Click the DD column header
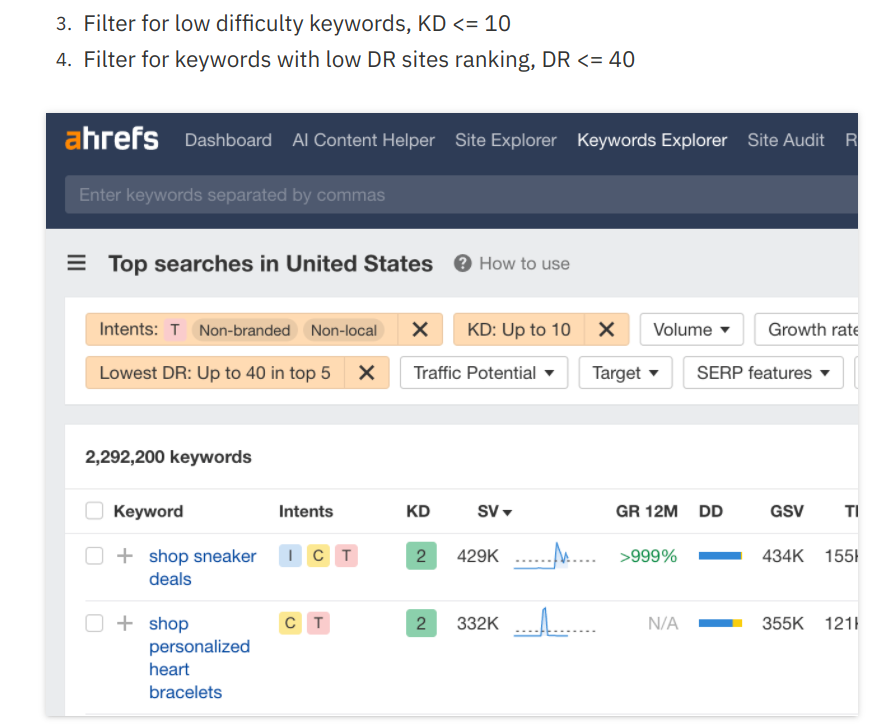Screen dimensions: 892x728 (x=711, y=511)
